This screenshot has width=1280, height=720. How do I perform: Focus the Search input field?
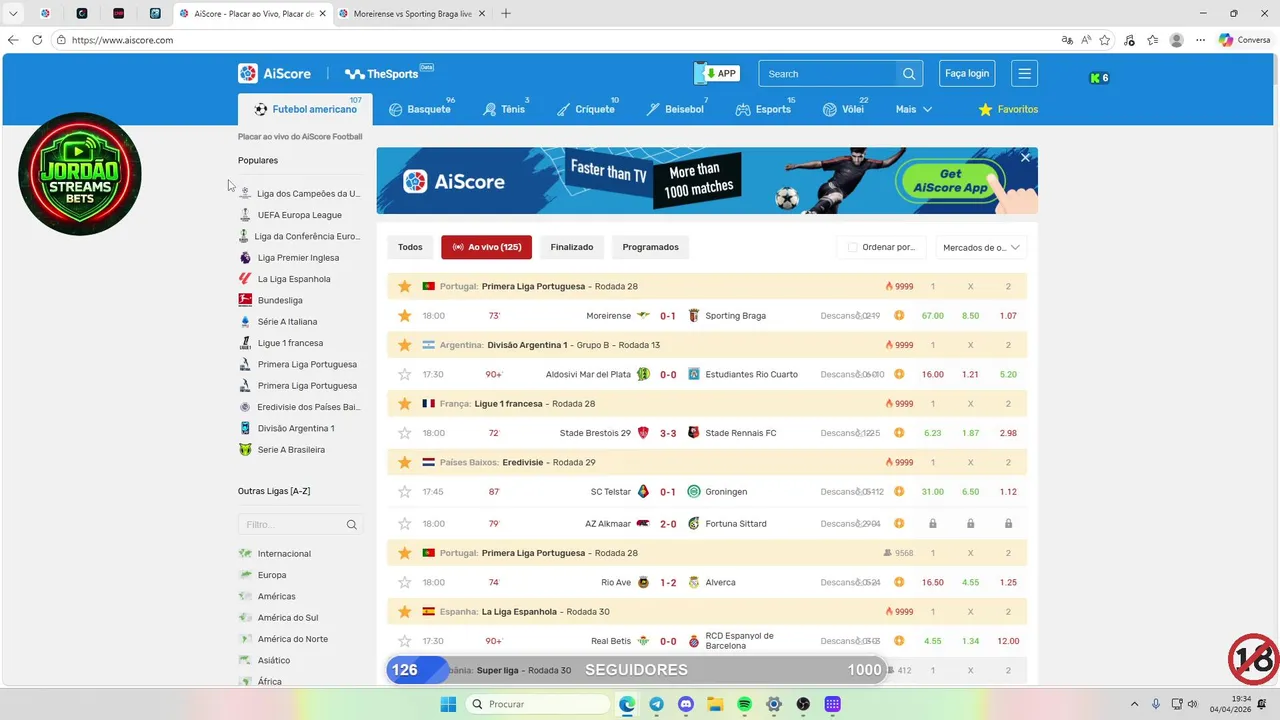click(829, 74)
